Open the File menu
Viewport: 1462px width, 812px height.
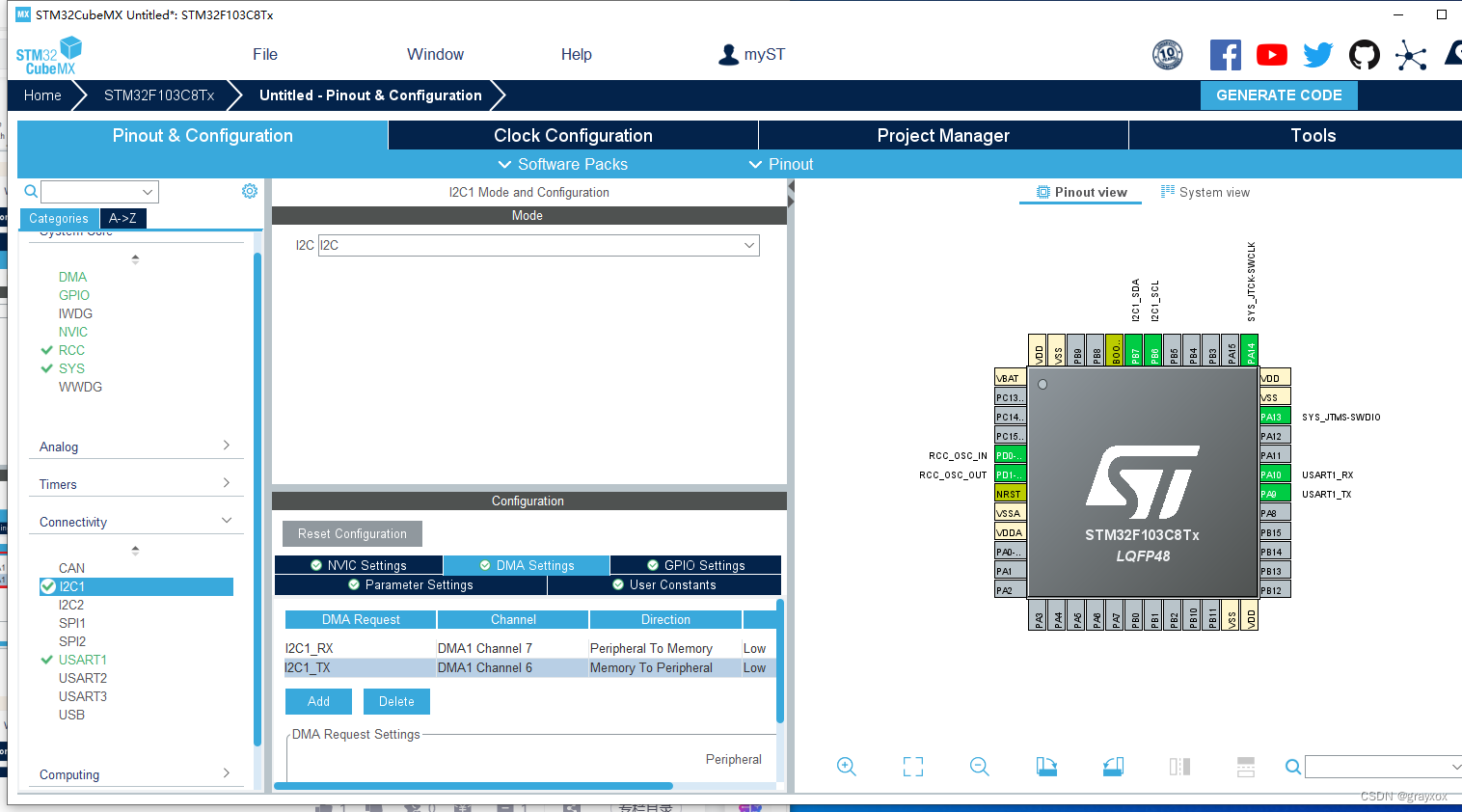265,55
